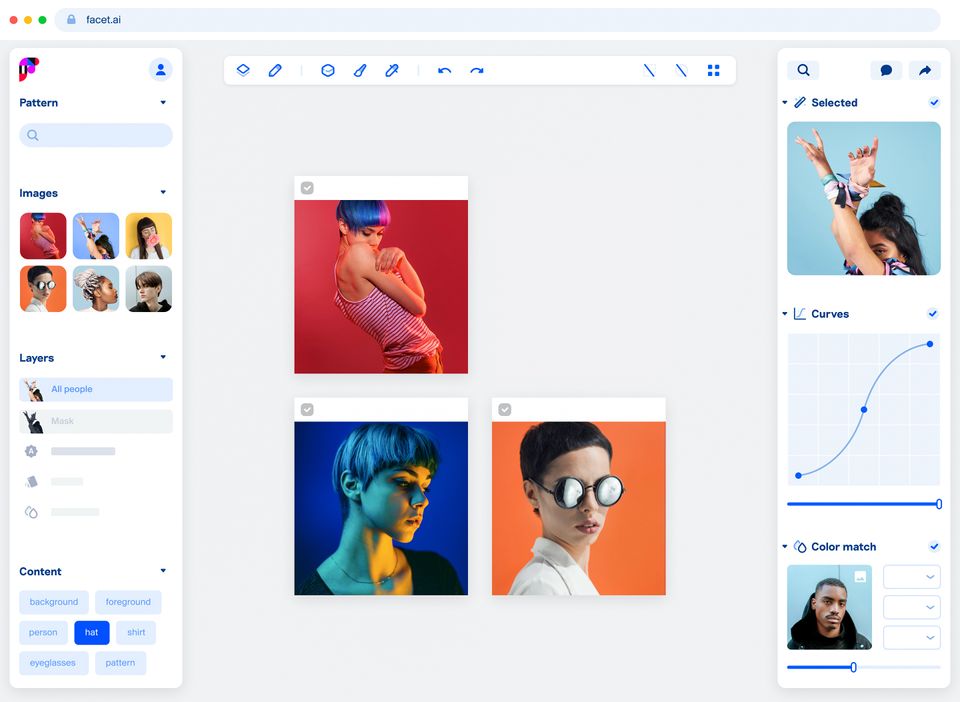This screenshot has height=702, width=960.
Task: Click image icon on Color match photo
Action: tap(860, 577)
